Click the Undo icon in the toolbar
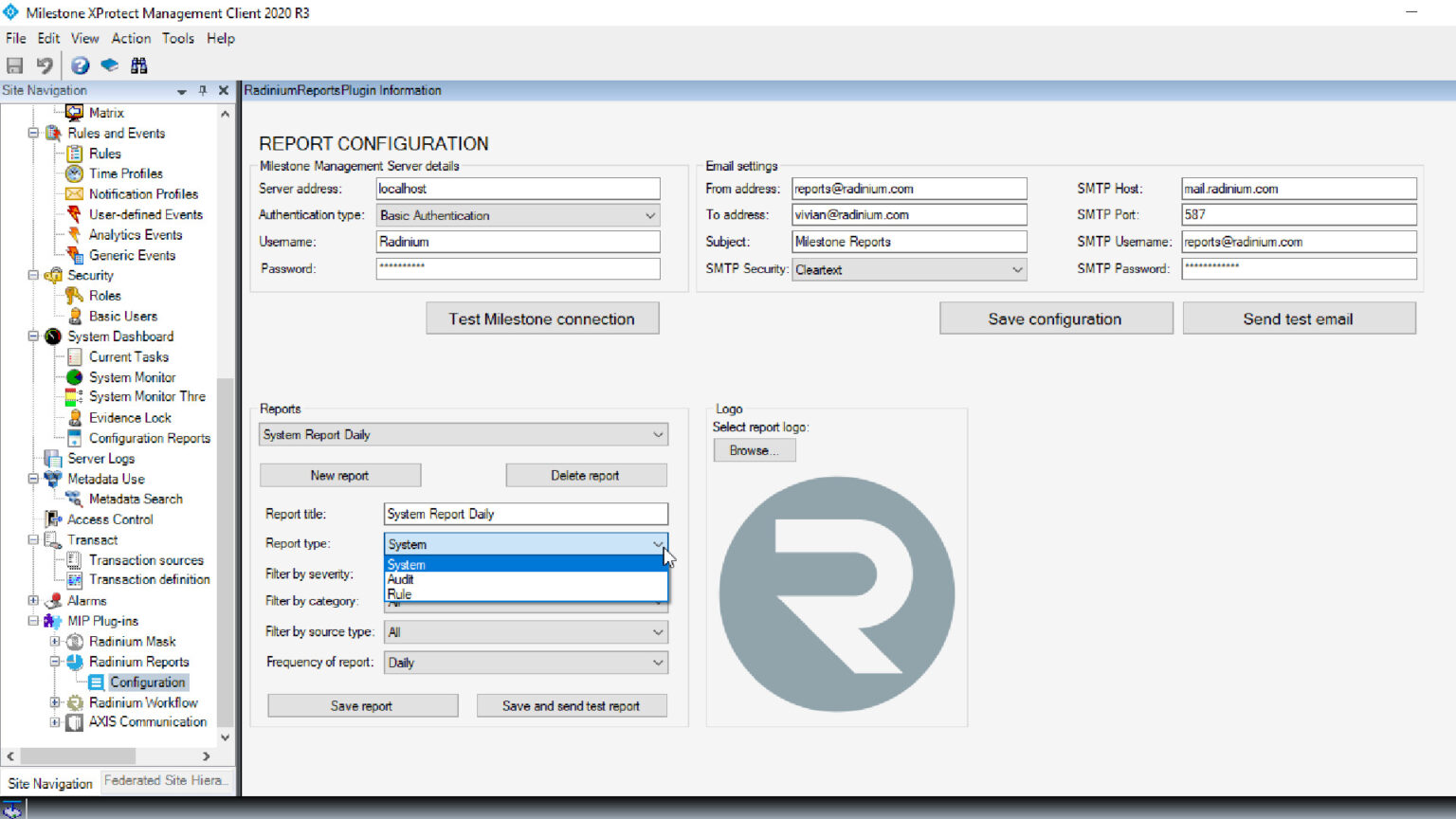This screenshot has width=1456, height=819. coord(45,65)
